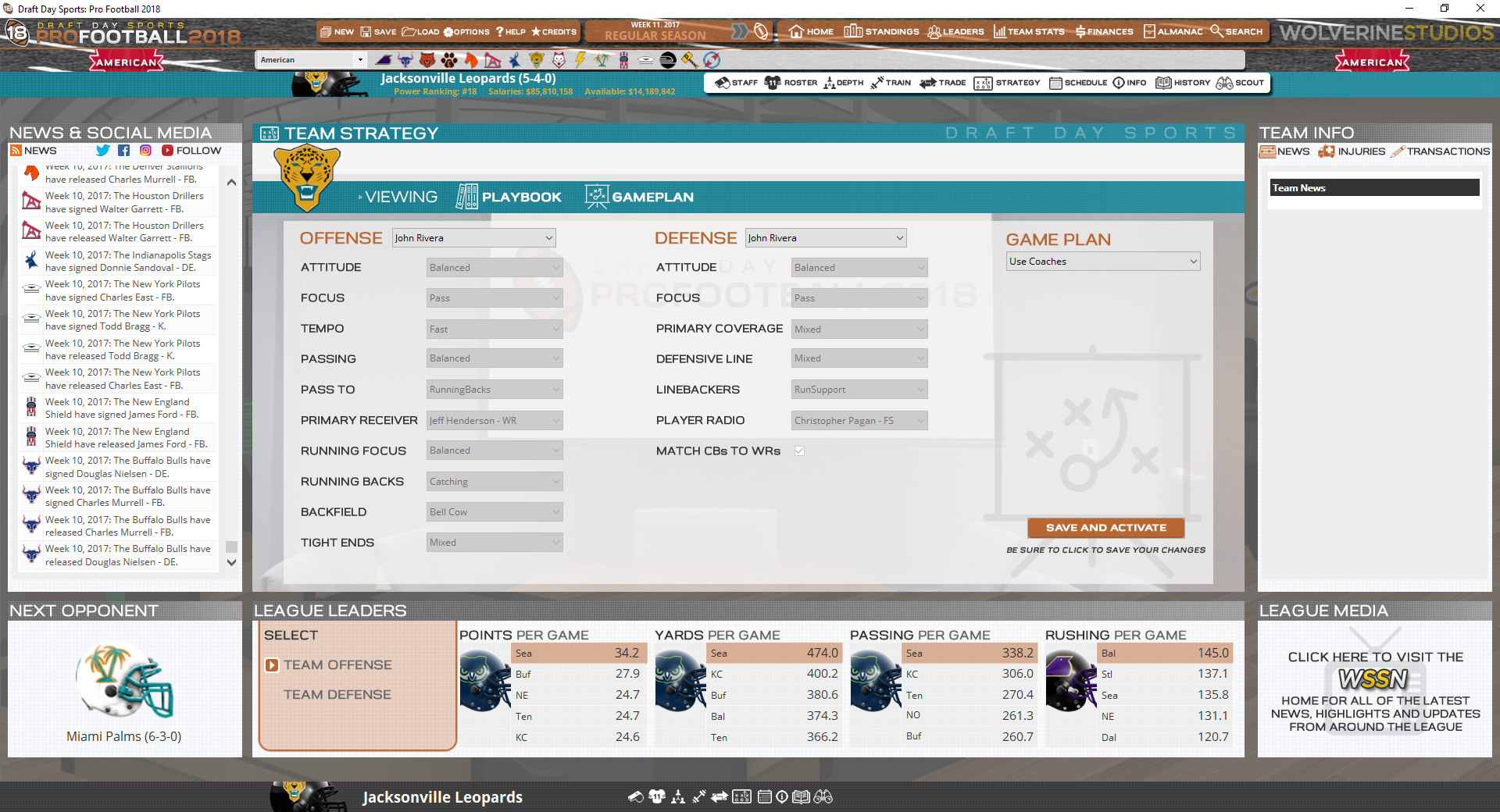Open the Offense coach dropdown John Rivera
The width and height of the screenshot is (1500, 812).
point(473,237)
